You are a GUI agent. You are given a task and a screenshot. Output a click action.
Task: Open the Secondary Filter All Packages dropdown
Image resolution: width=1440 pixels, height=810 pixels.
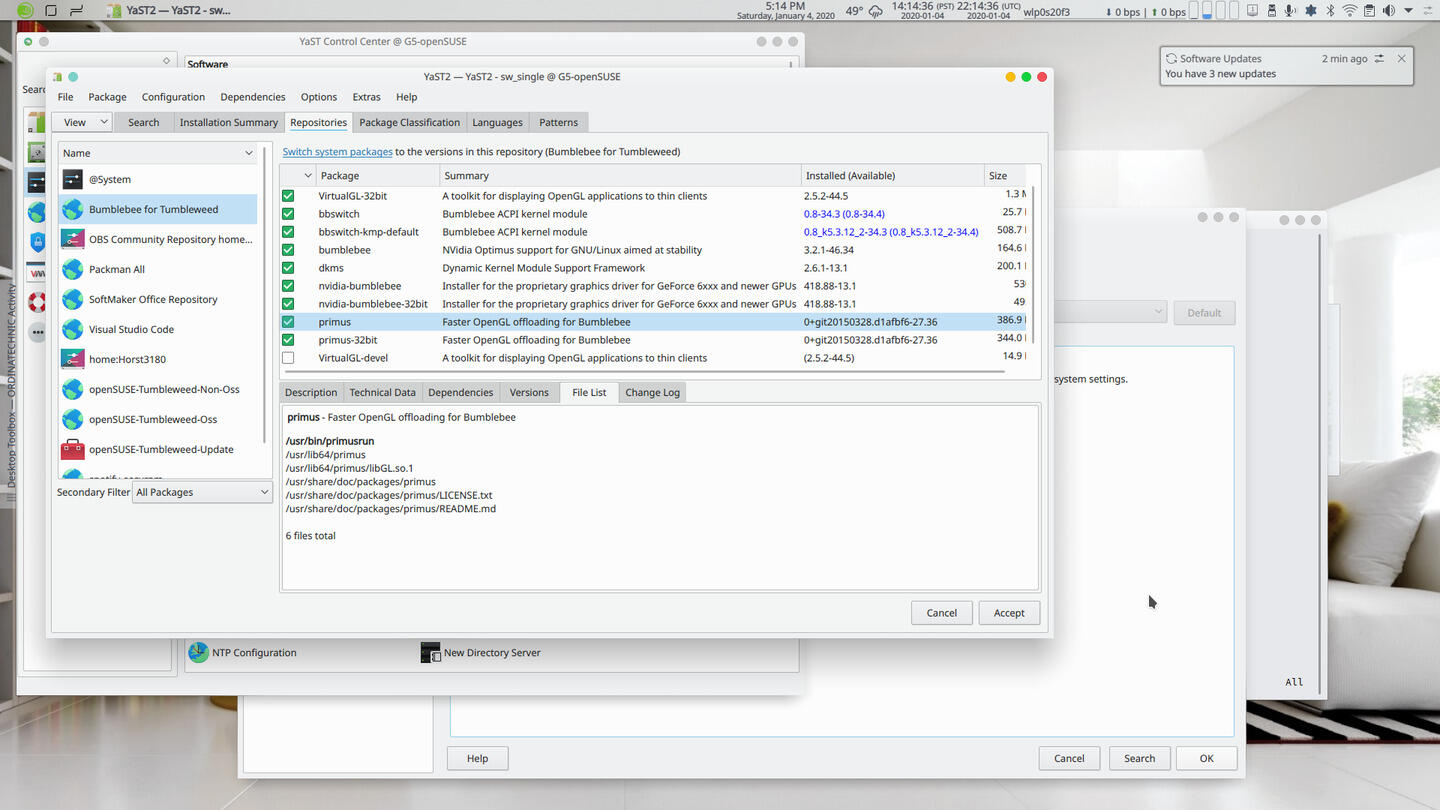coord(203,492)
